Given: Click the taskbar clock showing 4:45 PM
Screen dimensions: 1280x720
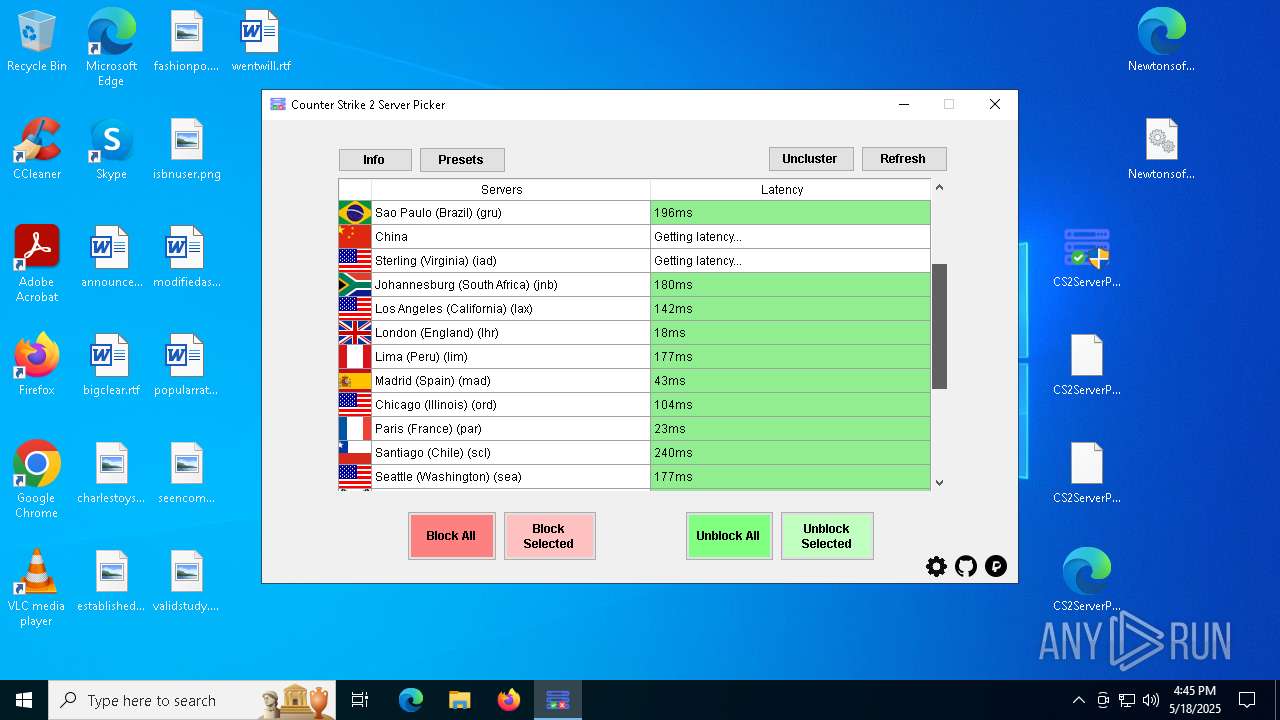Looking at the screenshot, I should coord(1195,700).
